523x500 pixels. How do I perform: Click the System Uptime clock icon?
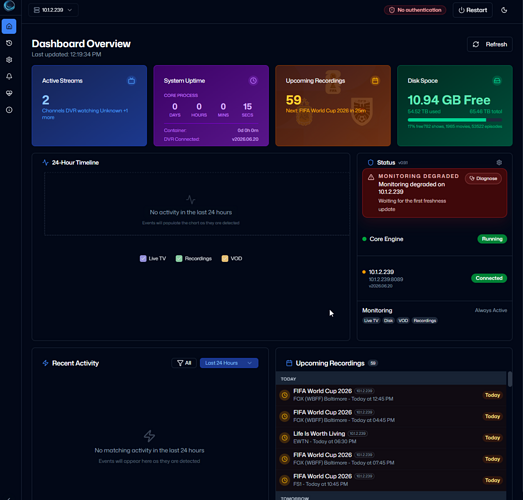coord(253,81)
